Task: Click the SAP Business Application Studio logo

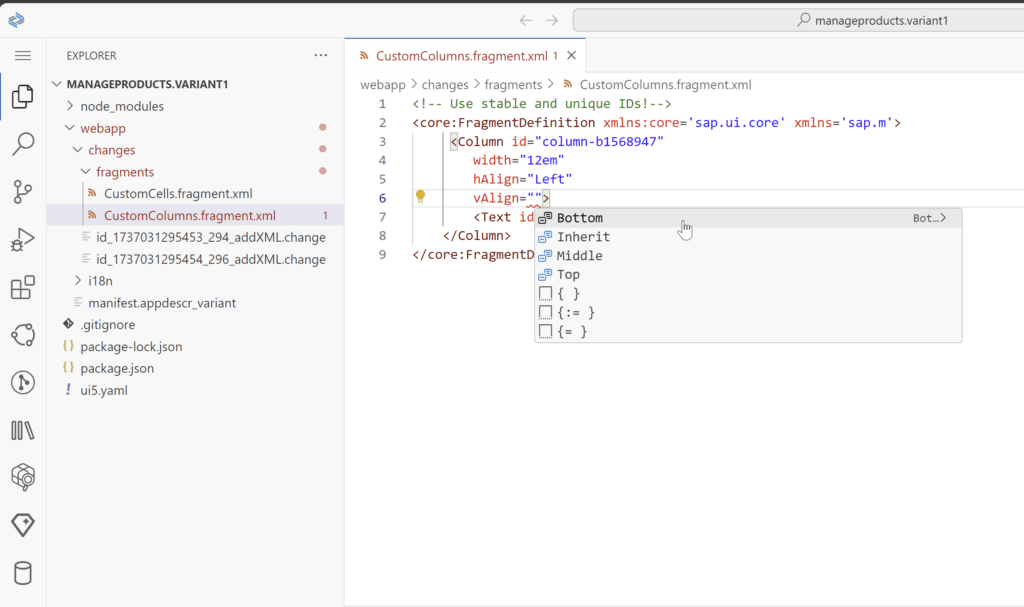Action: pos(16,20)
